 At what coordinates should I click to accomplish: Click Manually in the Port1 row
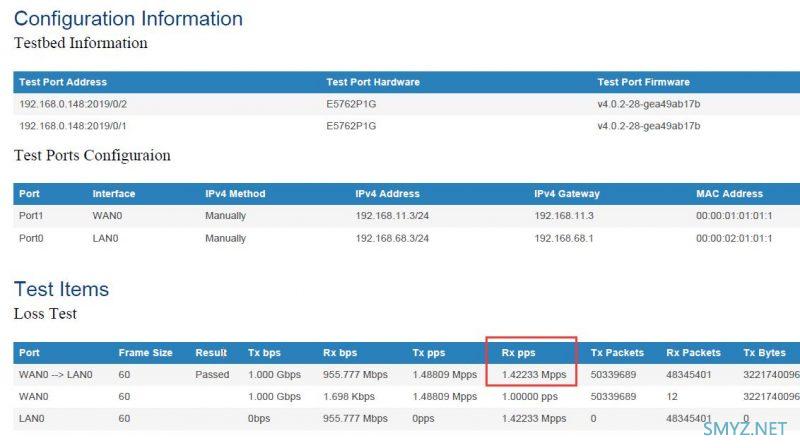[226, 216]
